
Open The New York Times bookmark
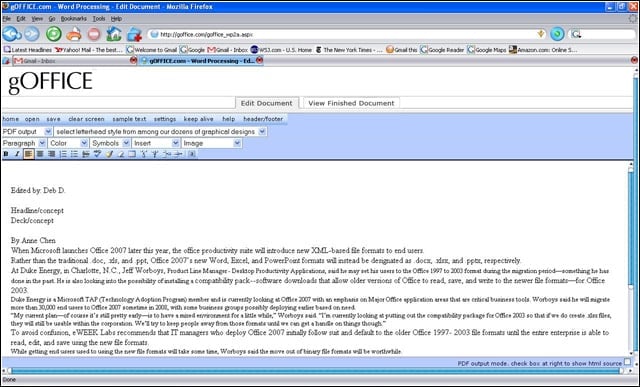click(x=349, y=49)
